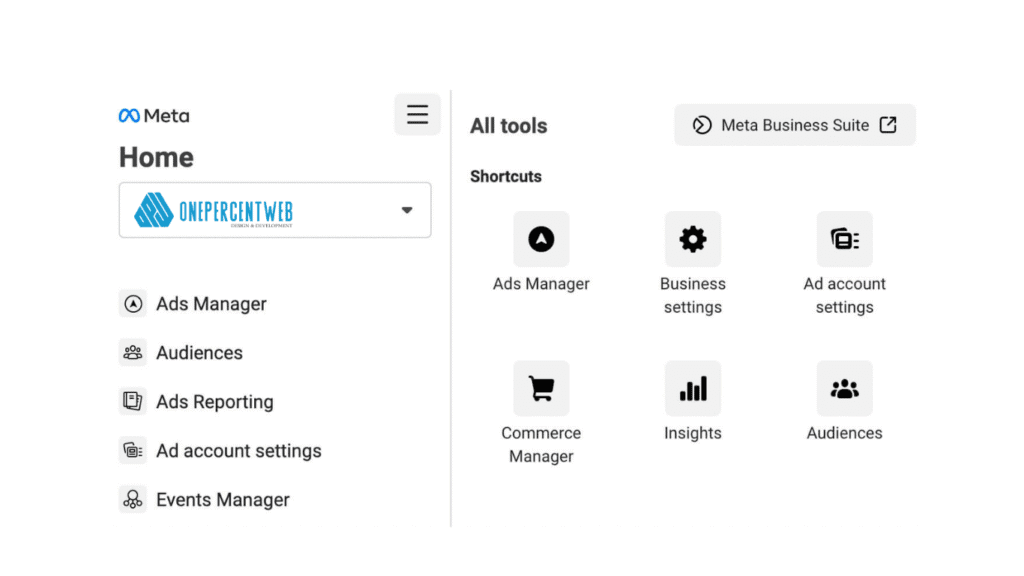Click the Ads Reporting sidebar icon

coord(132,402)
